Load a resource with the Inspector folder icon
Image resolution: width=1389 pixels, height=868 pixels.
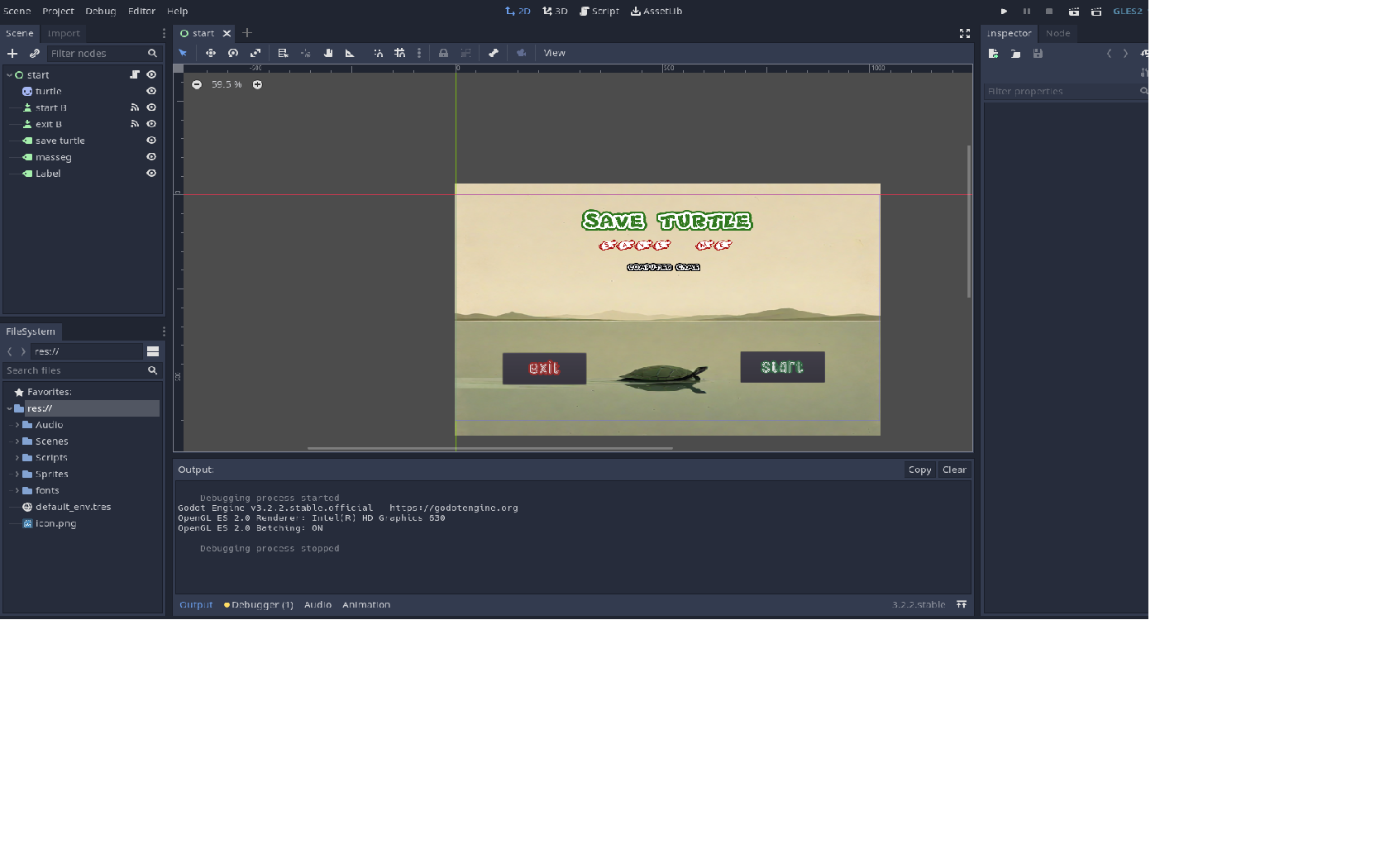pyautogui.click(x=1015, y=53)
